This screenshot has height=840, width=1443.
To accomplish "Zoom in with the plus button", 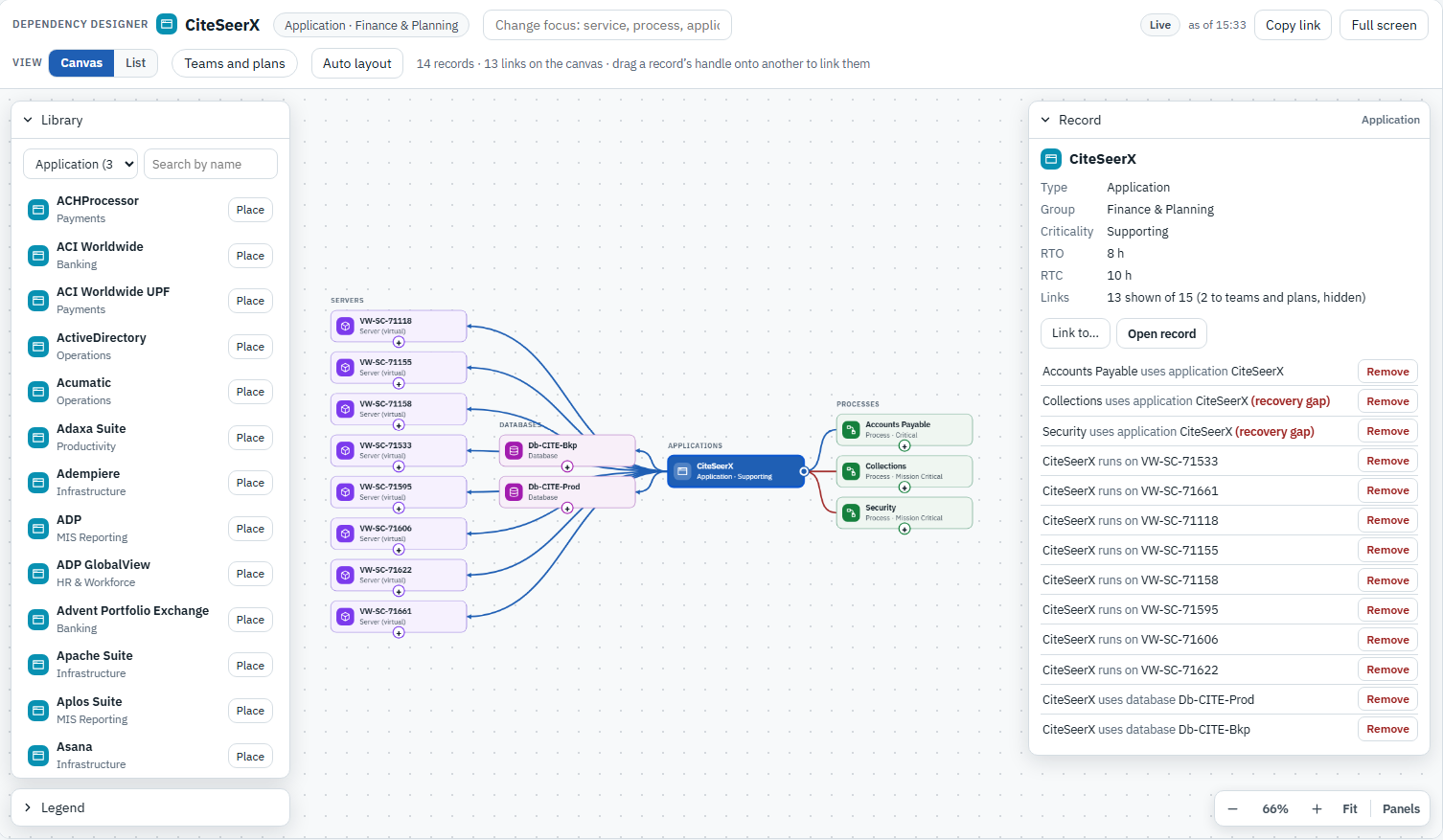I will (1317, 808).
